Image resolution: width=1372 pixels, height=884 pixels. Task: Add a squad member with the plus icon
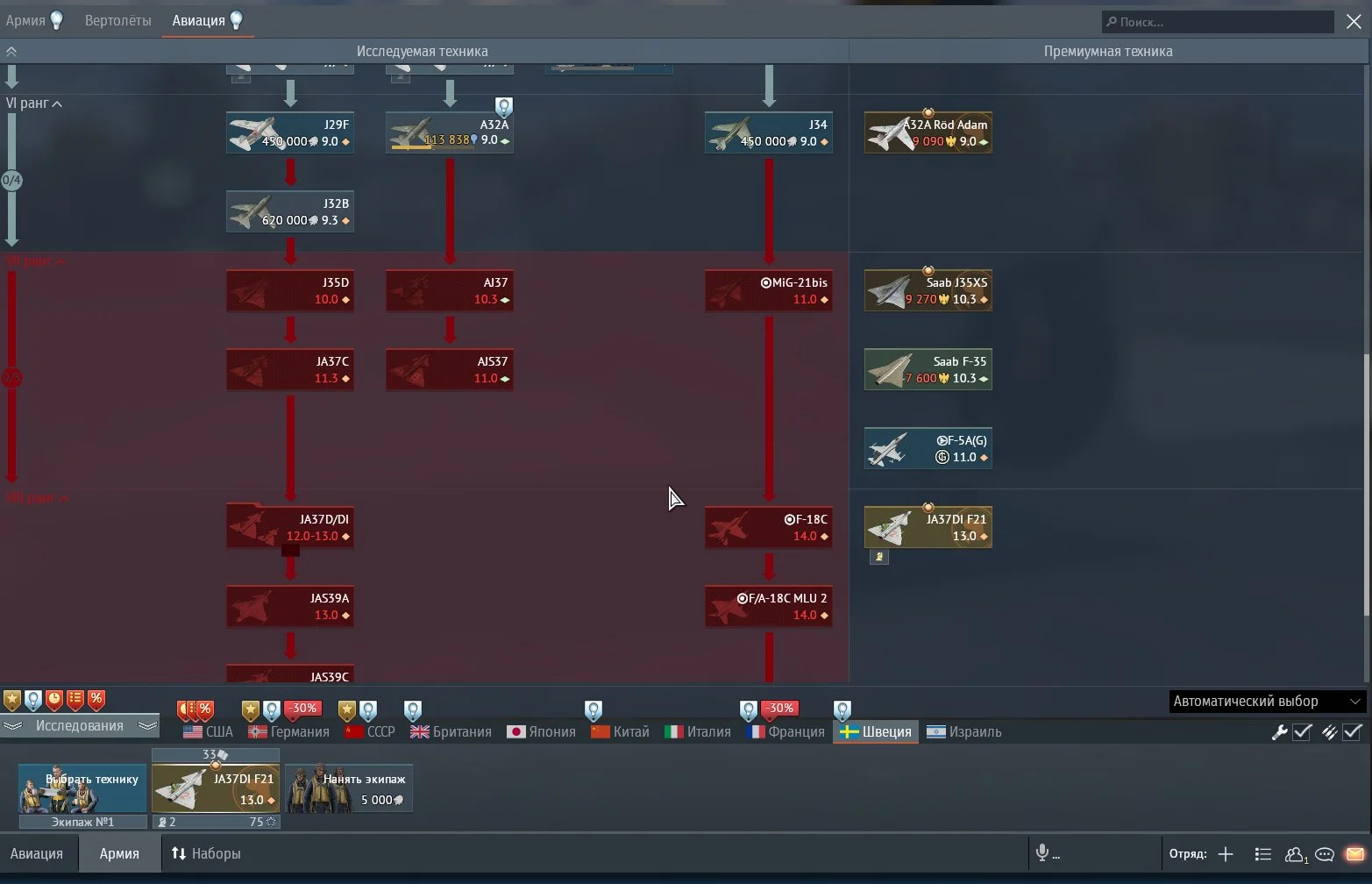[1226, 854]
